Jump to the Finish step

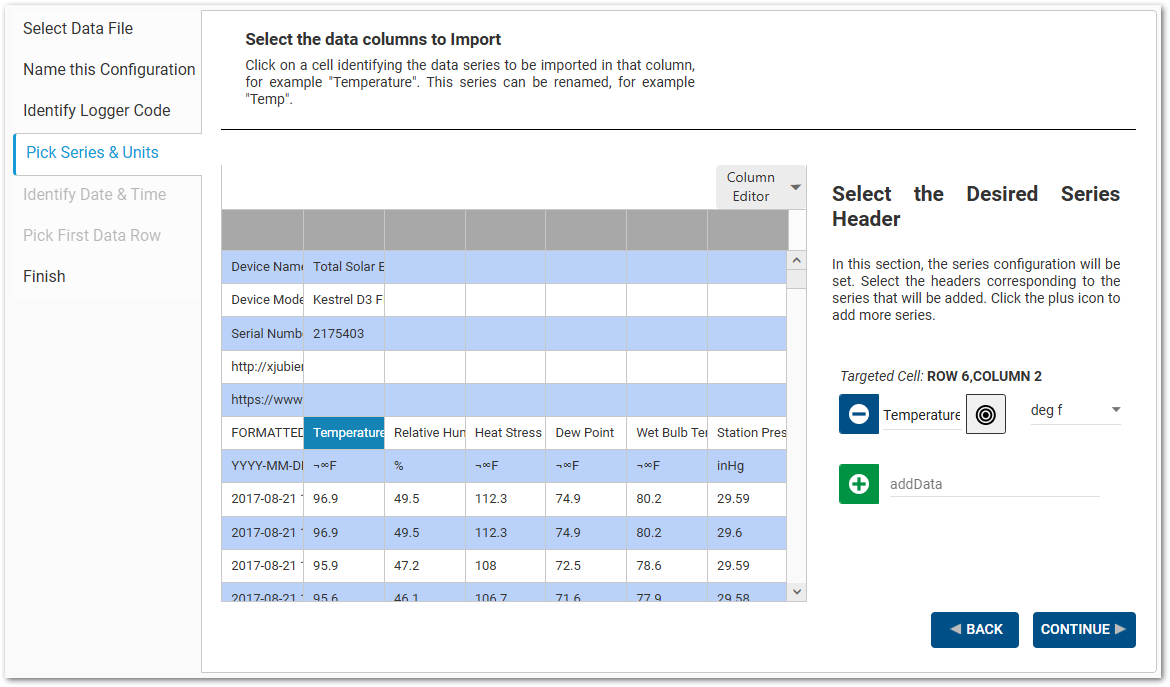point(44,276)
